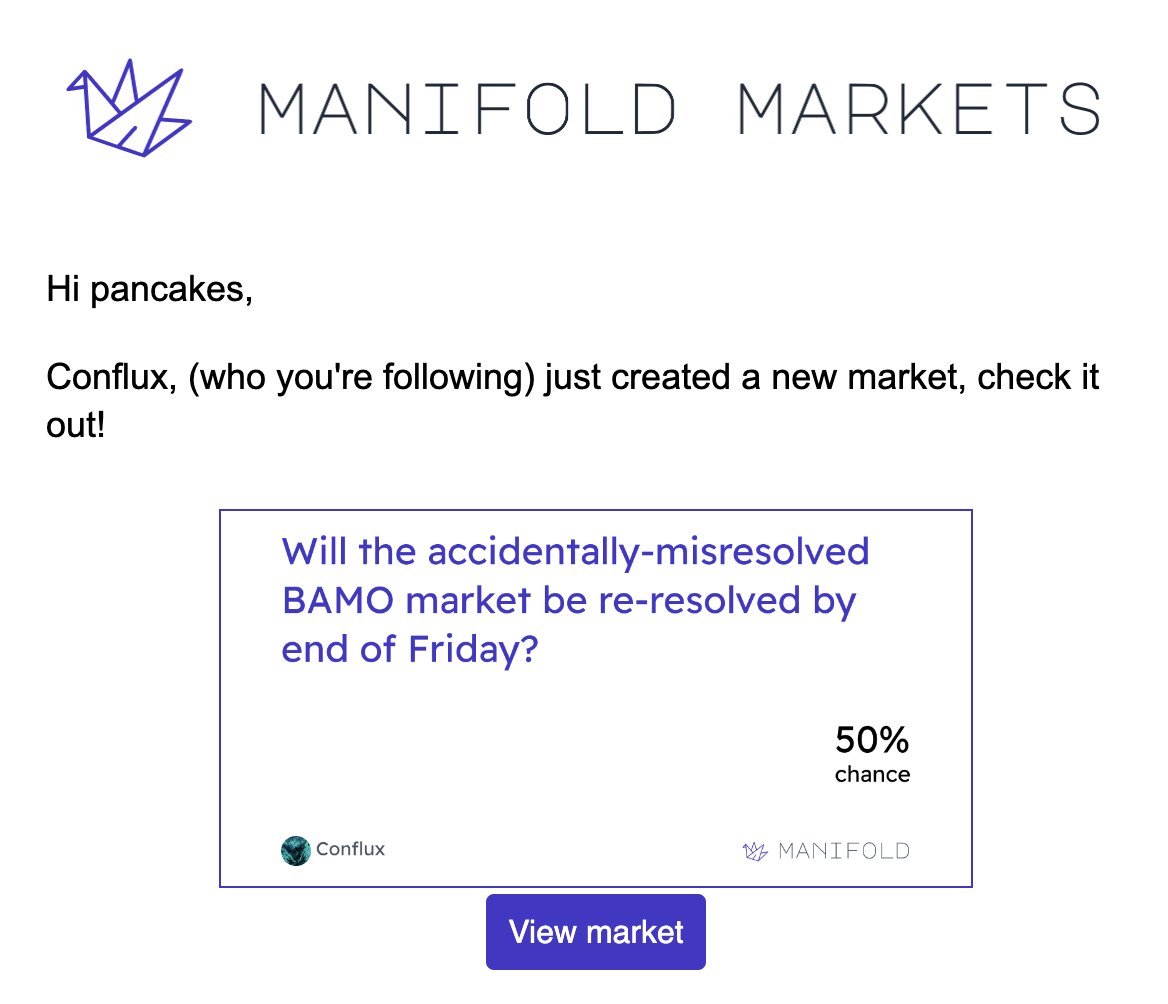Click the small MANIFOLD text in card footer
This screenshot has height=1004, width=1168.
point(844,851)
